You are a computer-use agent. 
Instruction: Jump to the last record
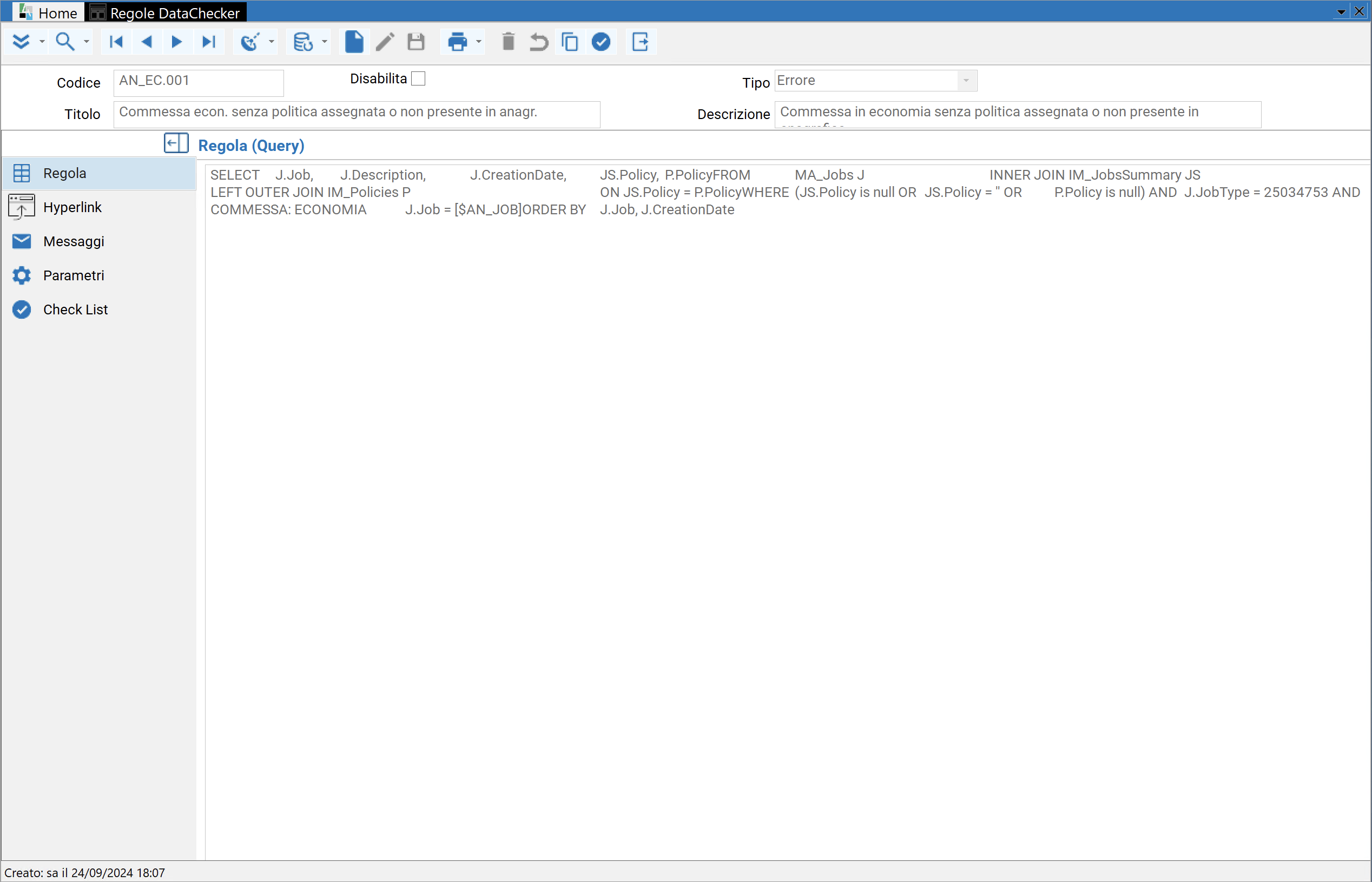208,42
